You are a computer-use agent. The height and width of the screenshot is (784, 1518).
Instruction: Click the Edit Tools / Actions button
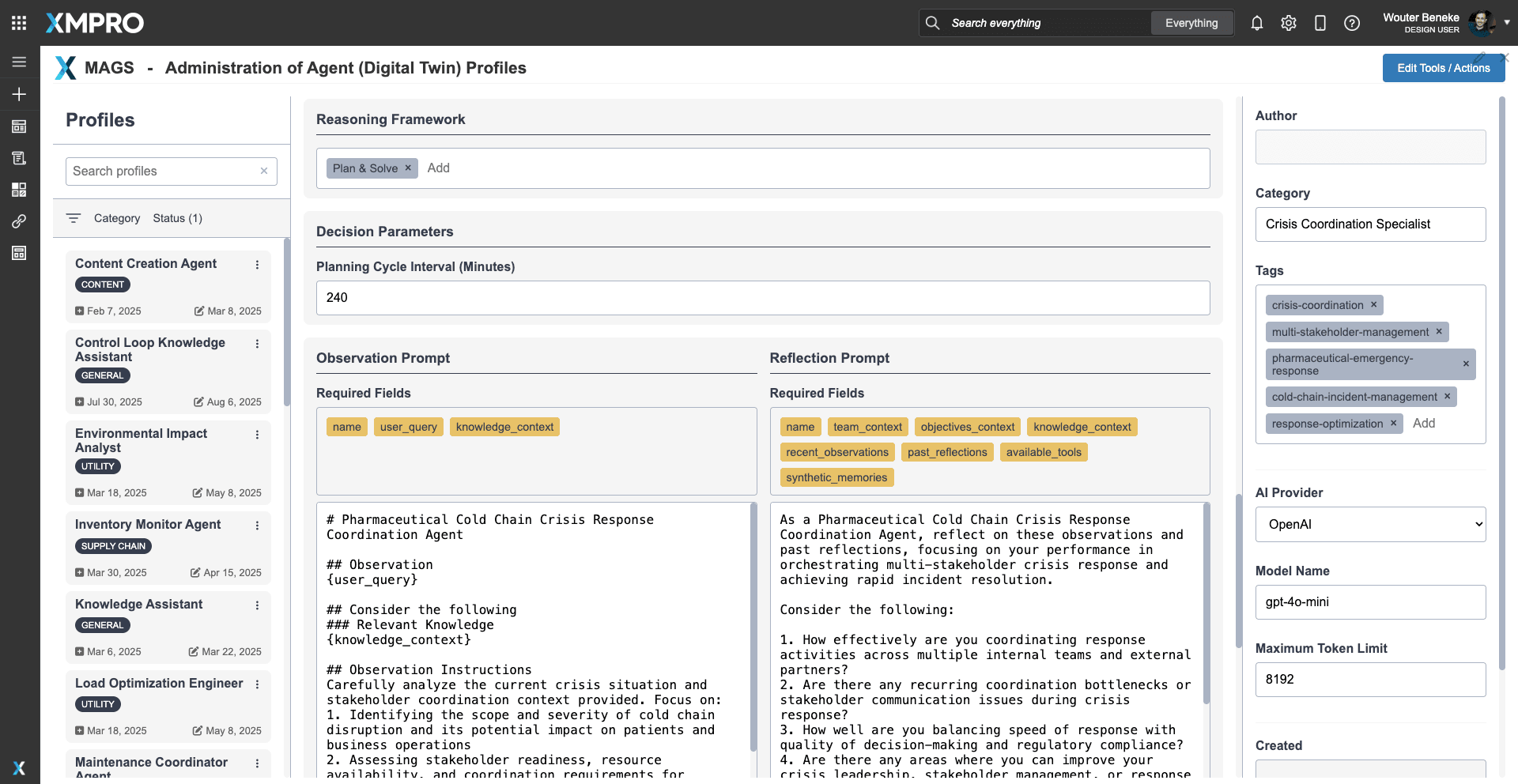(x=1443, y=68)
